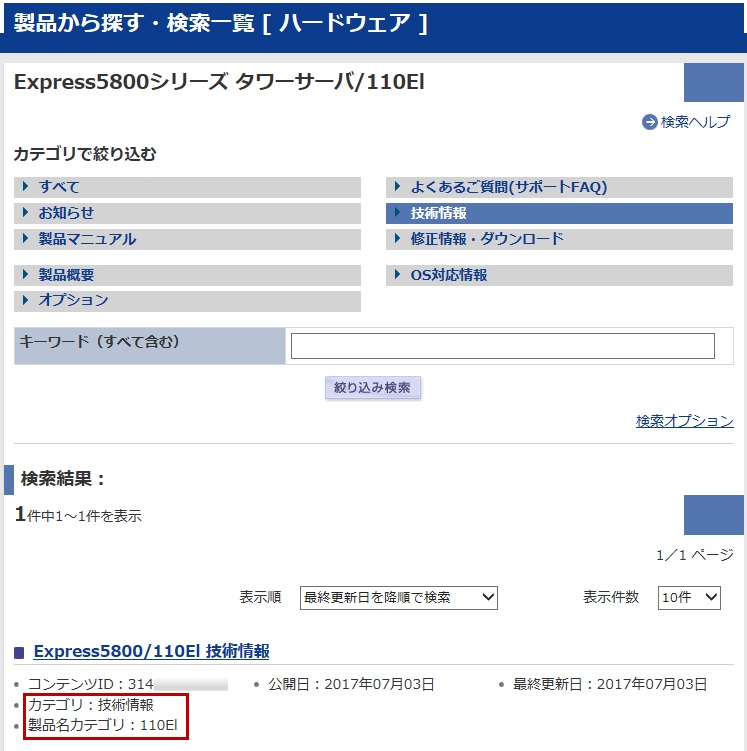Click the square bullet beside Express5800/110El 技術情報
Image resolution: width=747 pixels, height=751 pixels.
[19, 652]
